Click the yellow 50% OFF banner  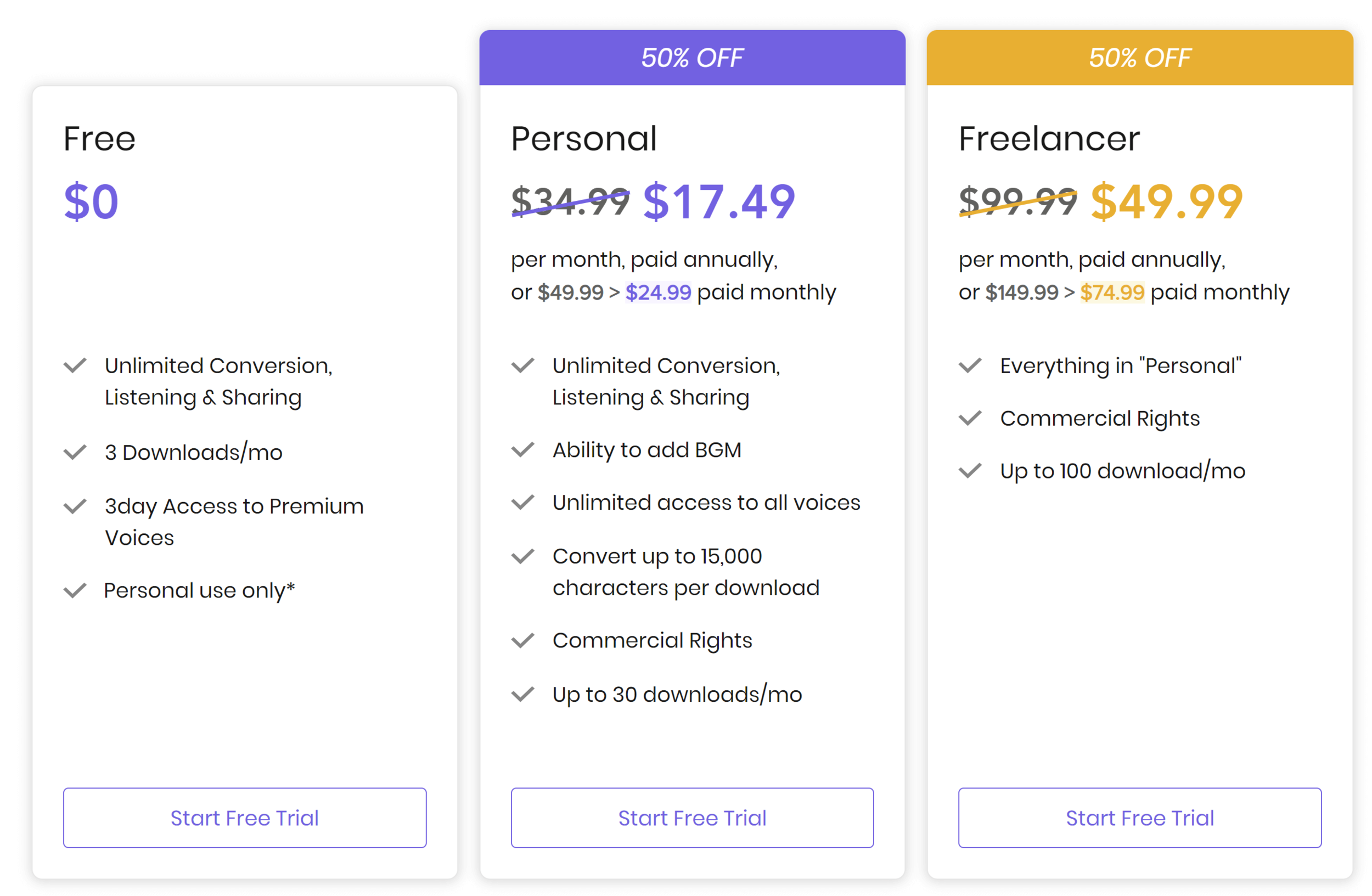[1139, 58]
